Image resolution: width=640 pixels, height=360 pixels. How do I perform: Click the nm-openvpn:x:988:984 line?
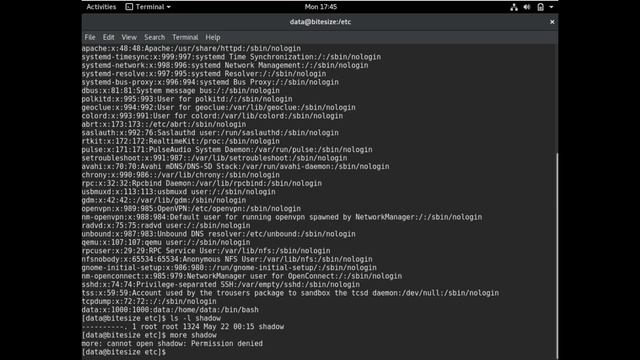(x=282, y=217)
